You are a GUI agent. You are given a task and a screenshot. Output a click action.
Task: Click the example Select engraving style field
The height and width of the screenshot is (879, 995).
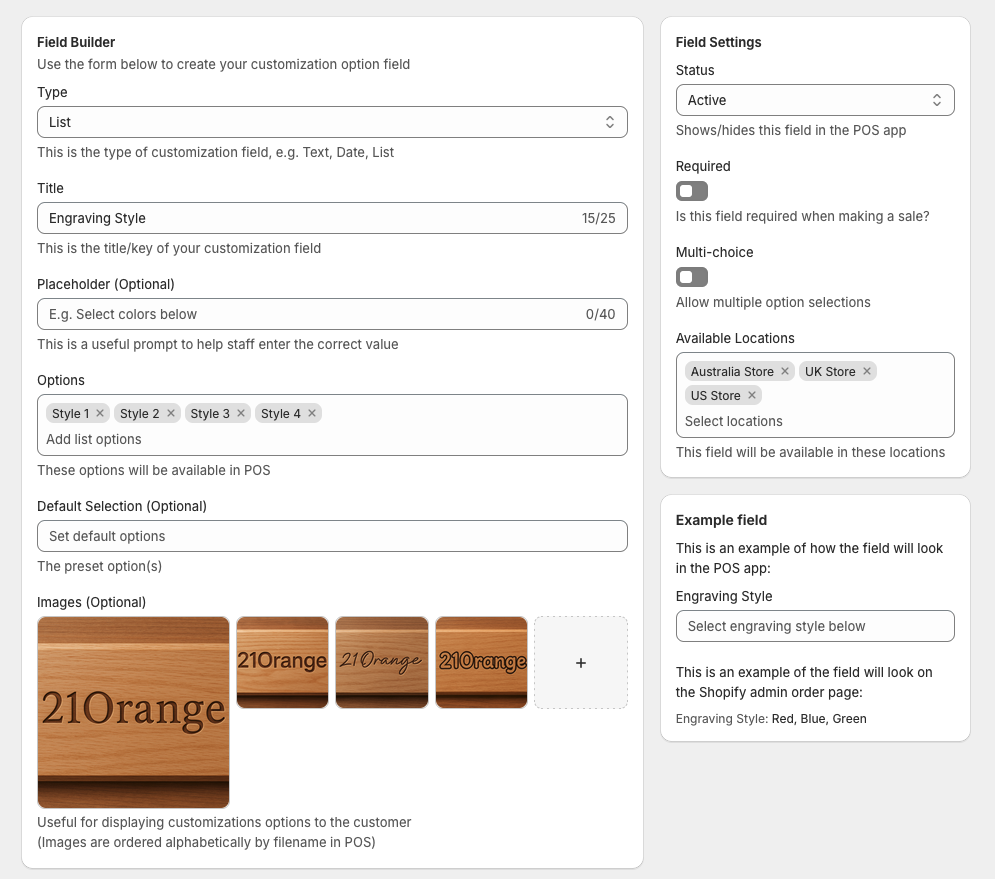tap(815, 626)
